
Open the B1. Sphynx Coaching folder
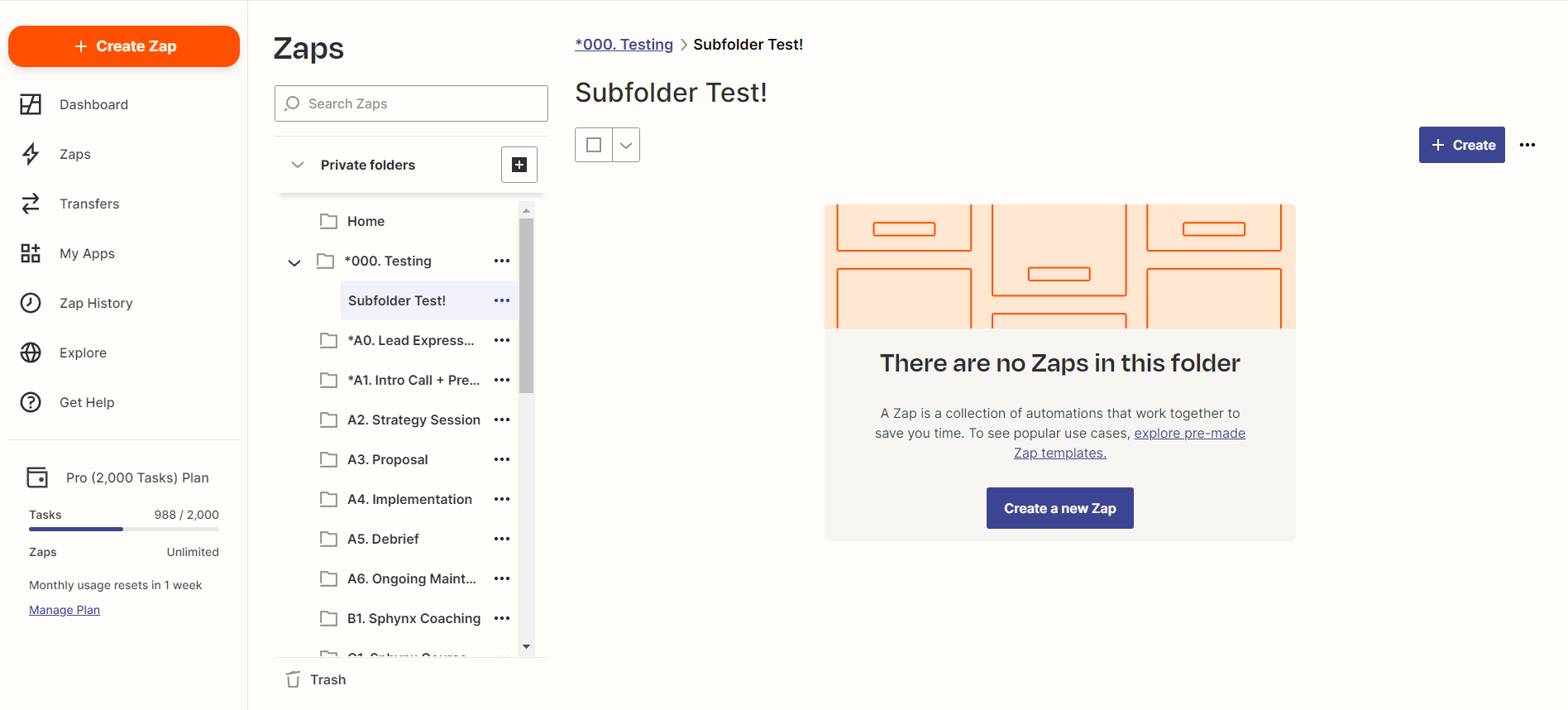pos(414,618)
